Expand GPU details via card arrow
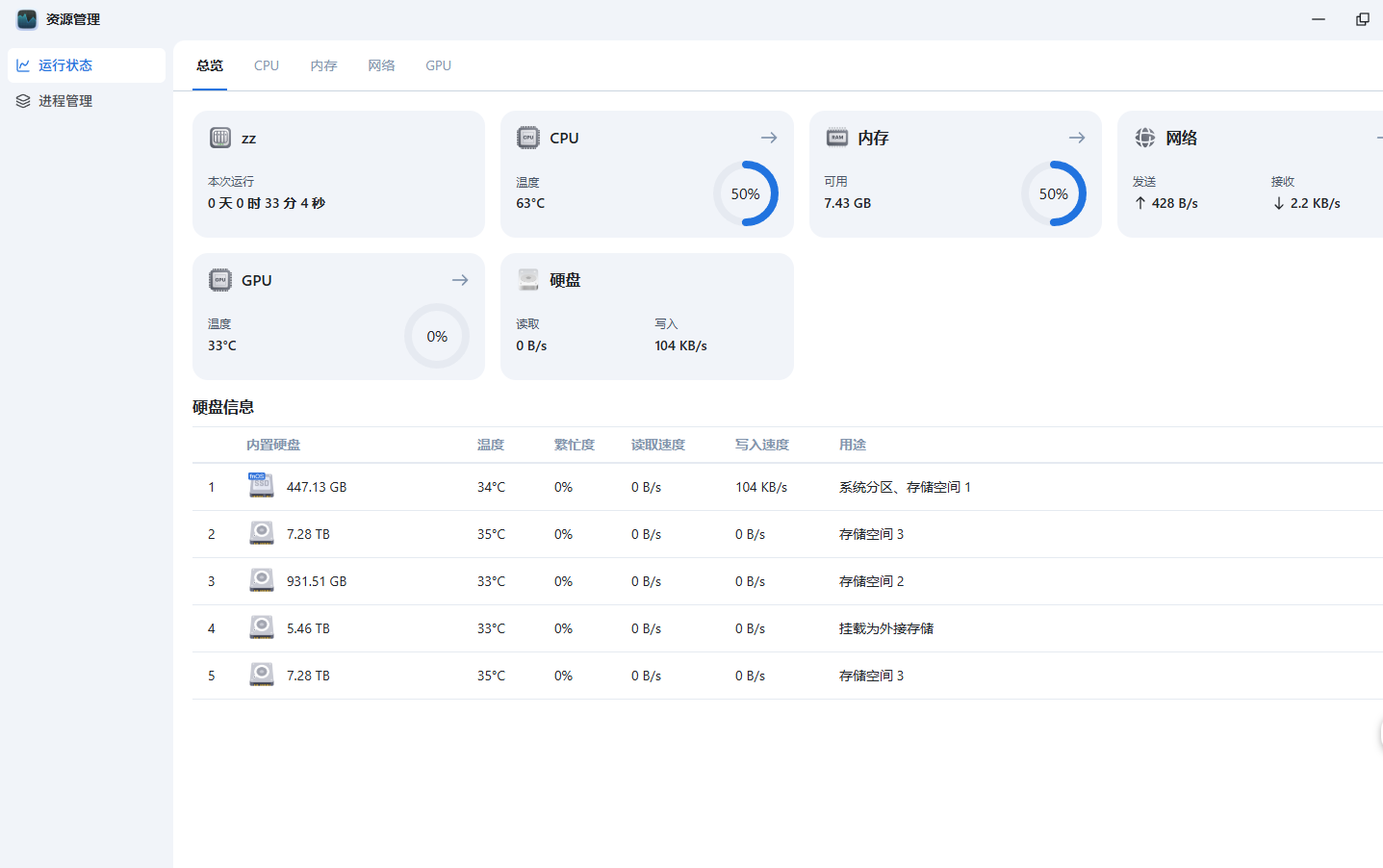The width and height of the screenshot is (1383, 868). [x=460, y=280]
